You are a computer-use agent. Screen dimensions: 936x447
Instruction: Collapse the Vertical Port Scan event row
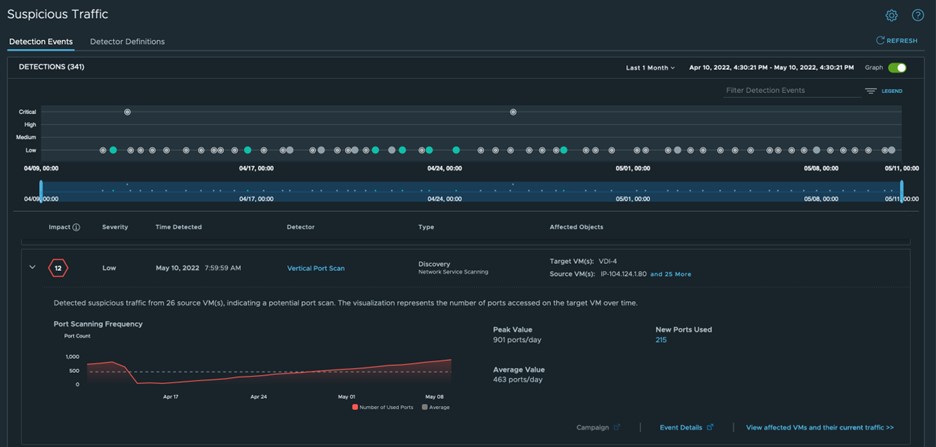point(32,268)
